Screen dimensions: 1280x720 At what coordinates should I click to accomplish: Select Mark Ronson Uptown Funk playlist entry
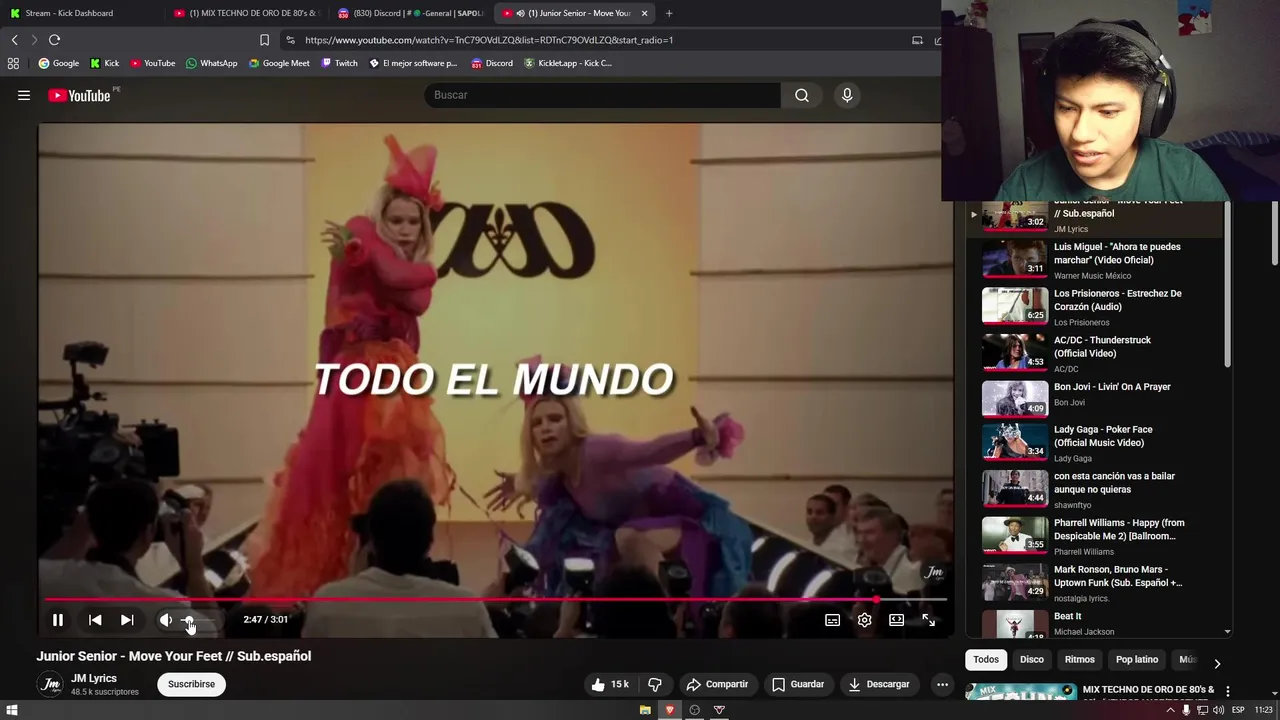click(x=1095, y=582)
